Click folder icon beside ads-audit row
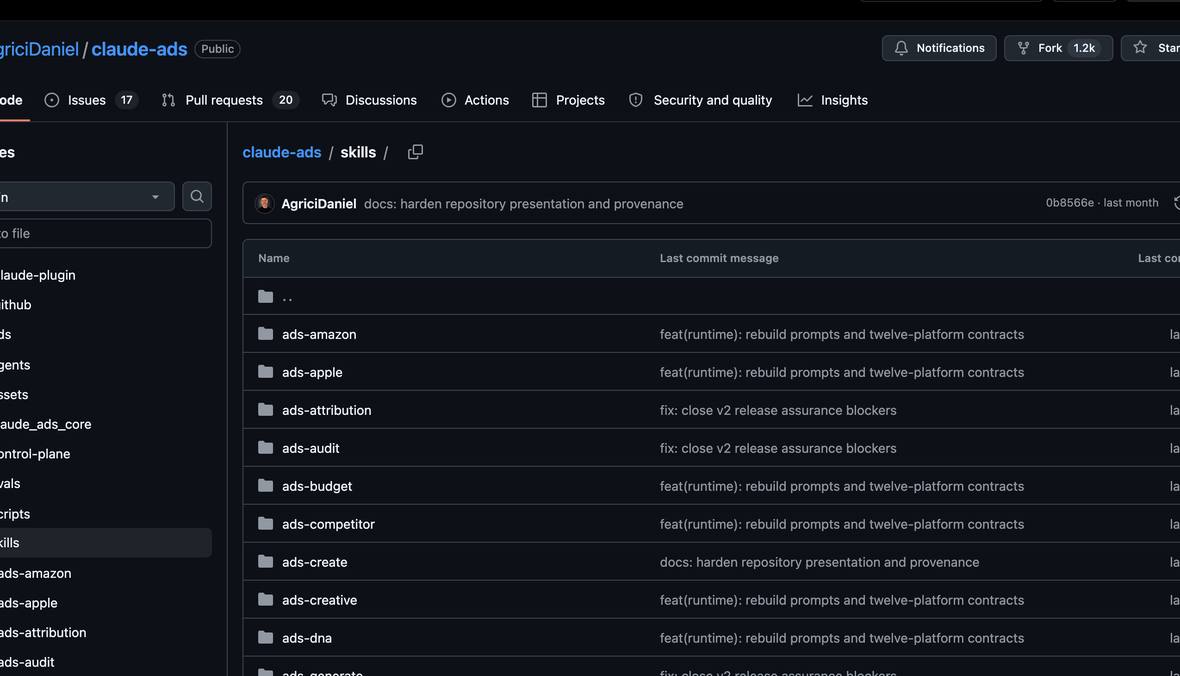Image resolution: width=1180 pixels, height=676 pixels. pyautogui.click(x=265, y=447)
